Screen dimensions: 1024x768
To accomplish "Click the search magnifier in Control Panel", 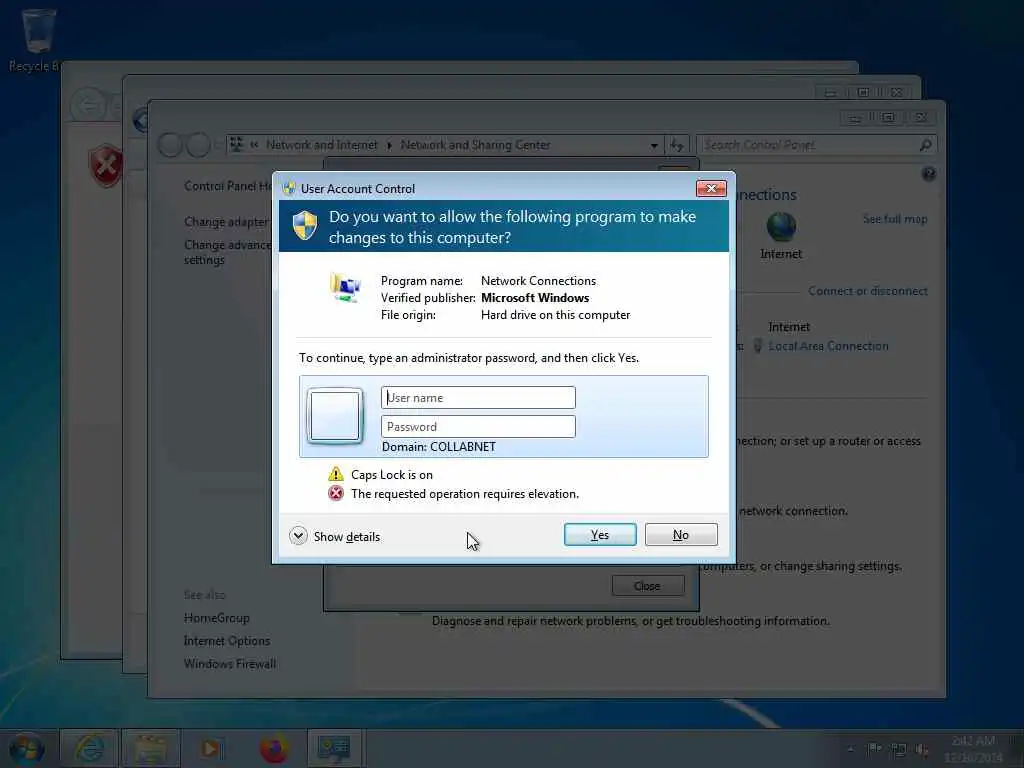I will click(925, 145).
